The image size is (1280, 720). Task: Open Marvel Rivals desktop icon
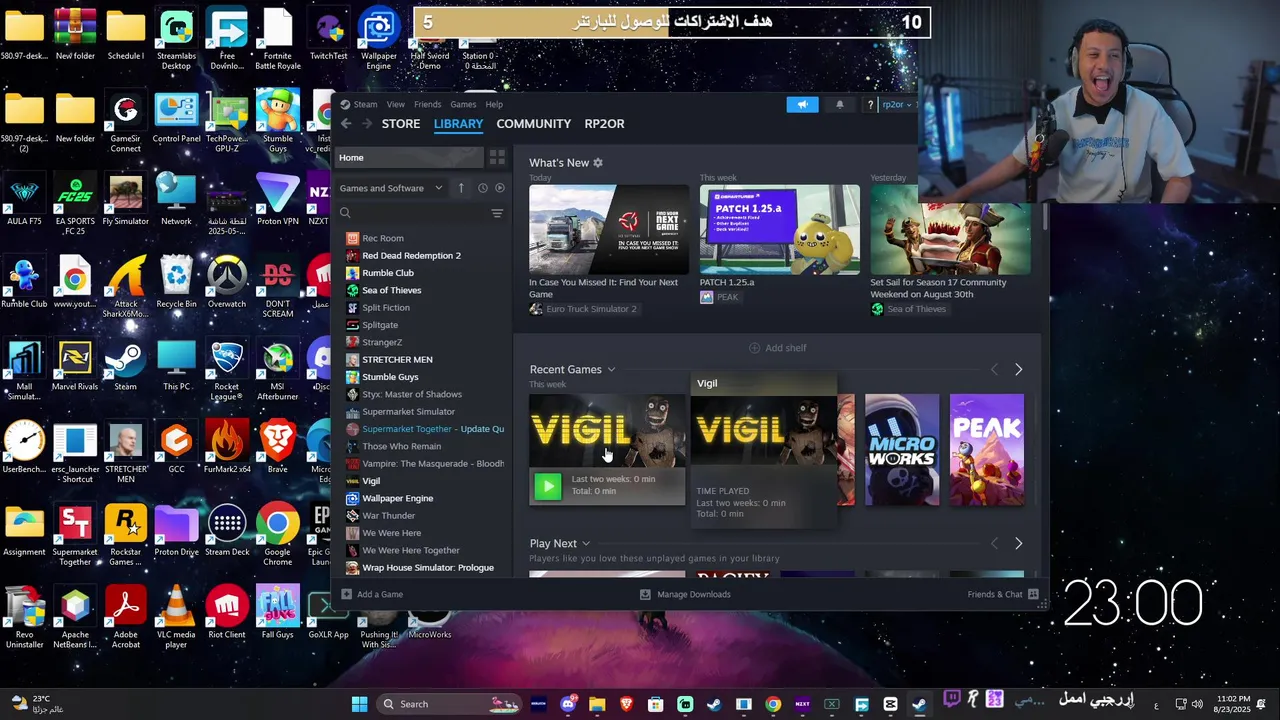(75, 365)
